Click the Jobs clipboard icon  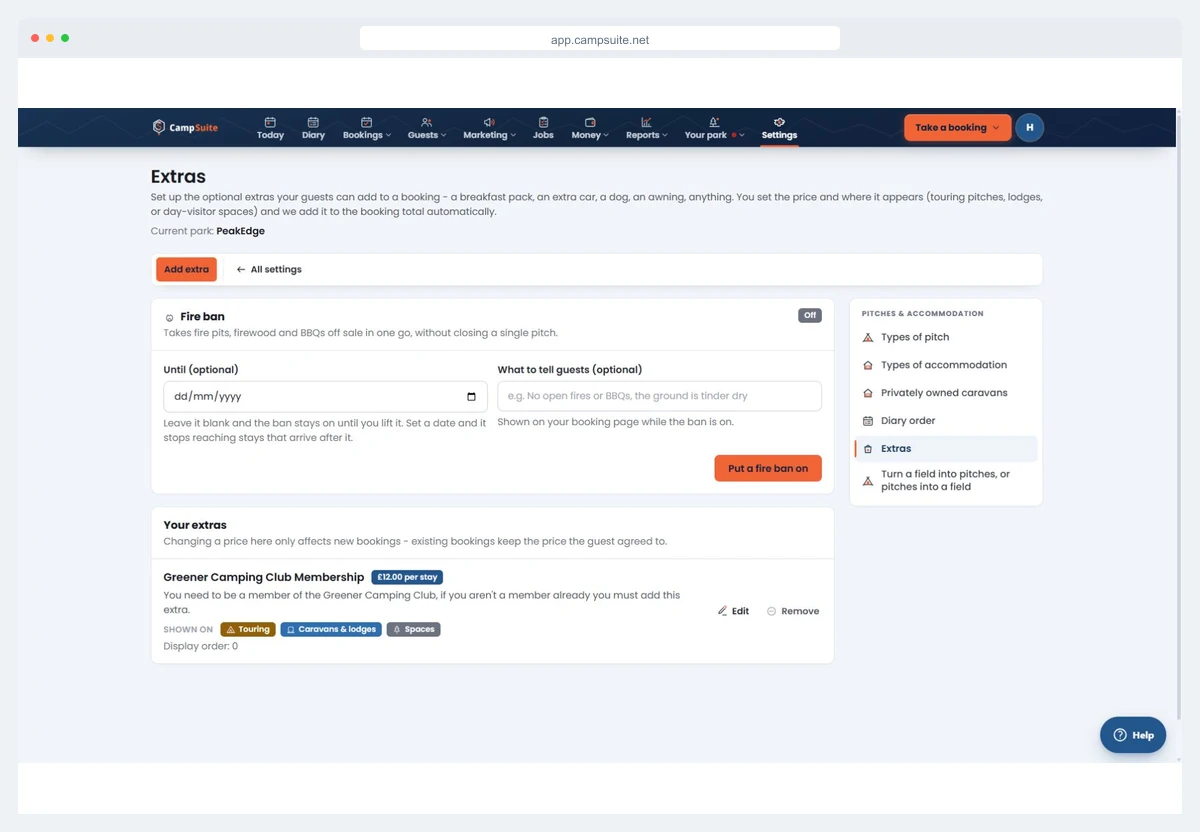pos(543,122)
